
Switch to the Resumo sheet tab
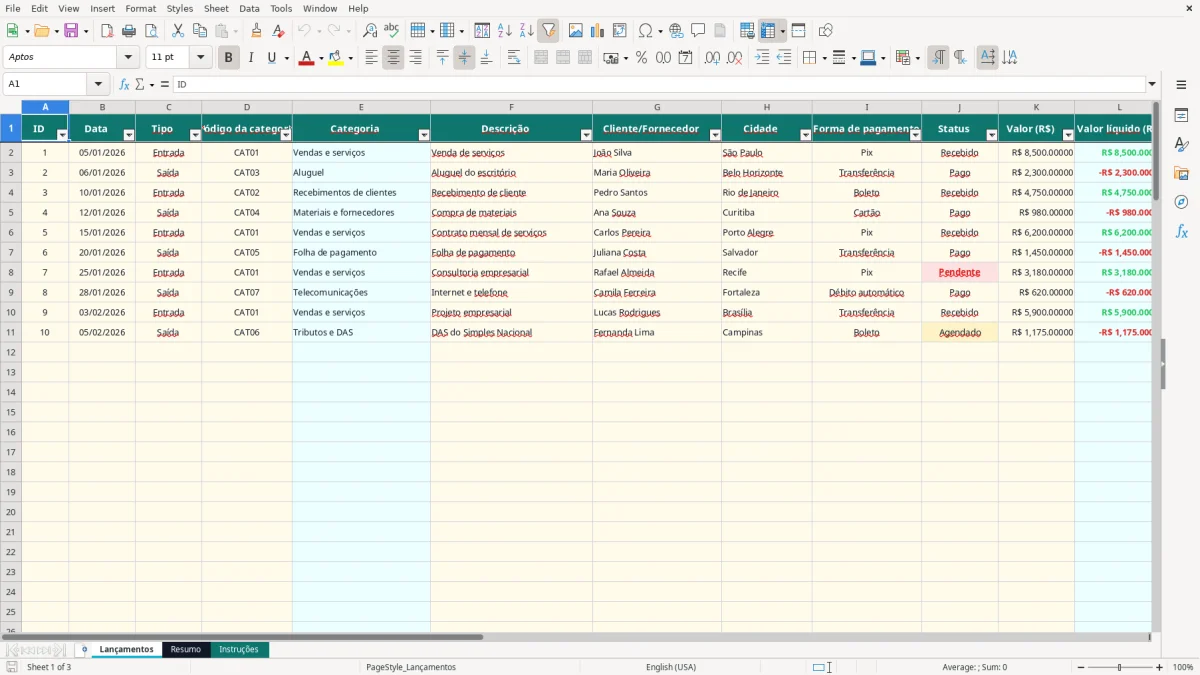(185, 650)
